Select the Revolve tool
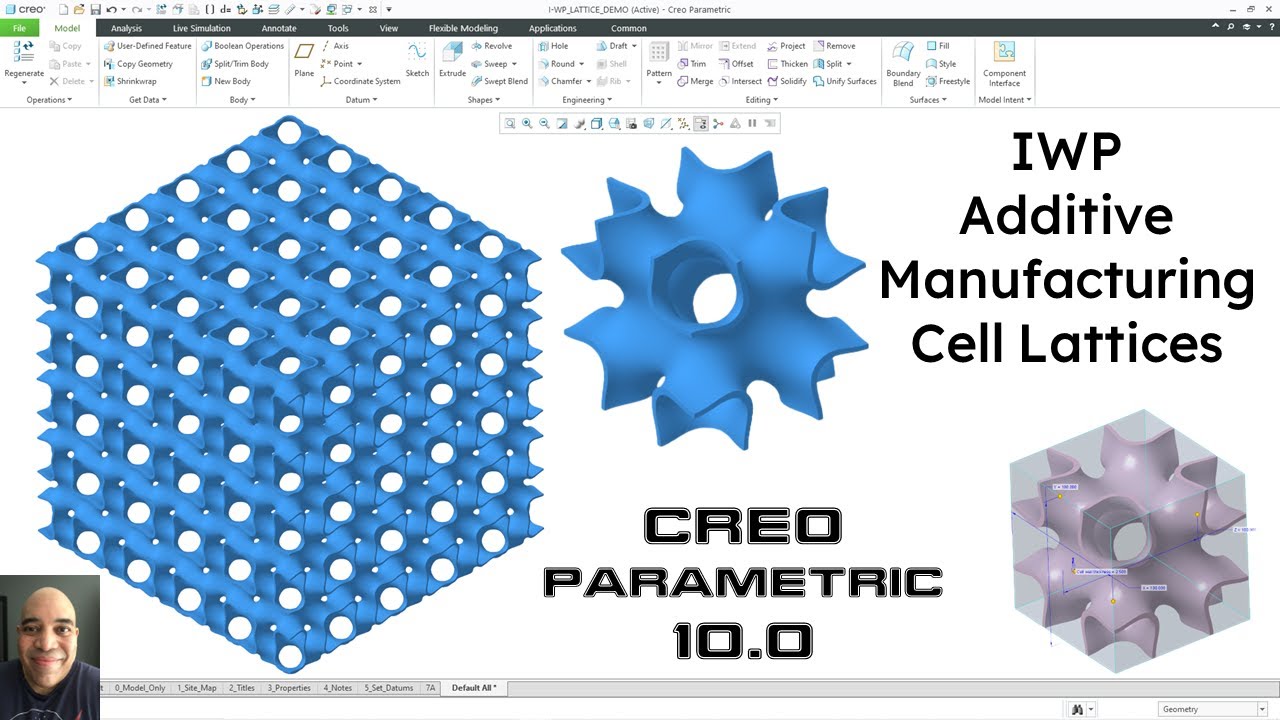Screen dimensions: 1280x720 pos(491,46)
